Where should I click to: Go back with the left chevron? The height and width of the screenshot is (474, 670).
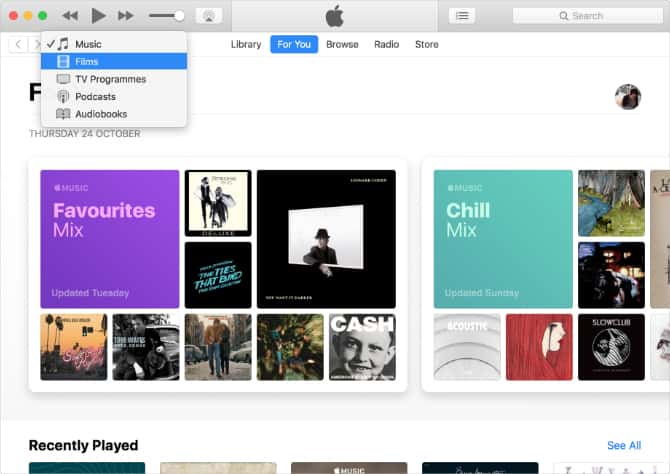coord(18,44)
